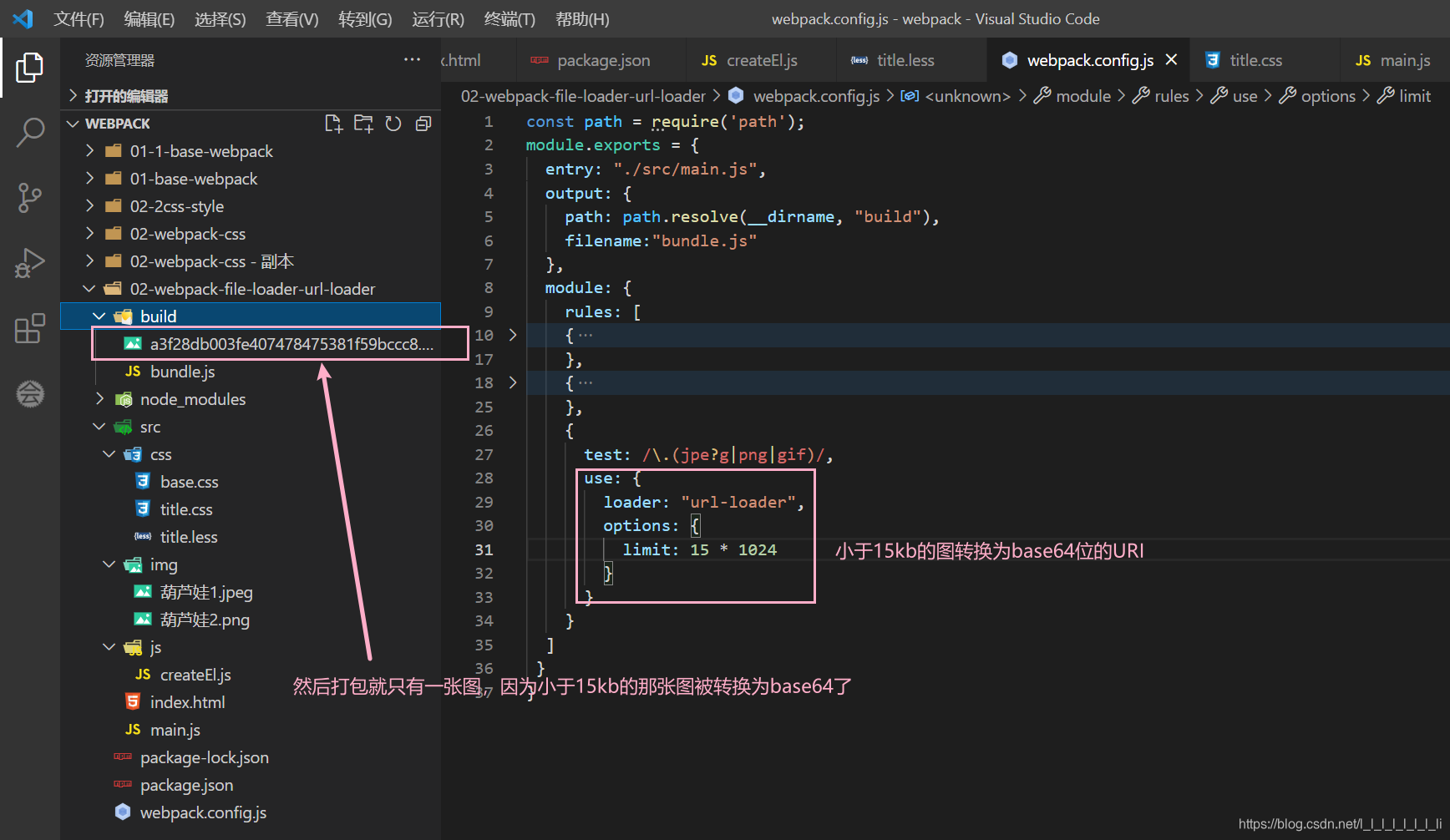Open the 葫芦娃1.jpeg image file

pos(205,591)
